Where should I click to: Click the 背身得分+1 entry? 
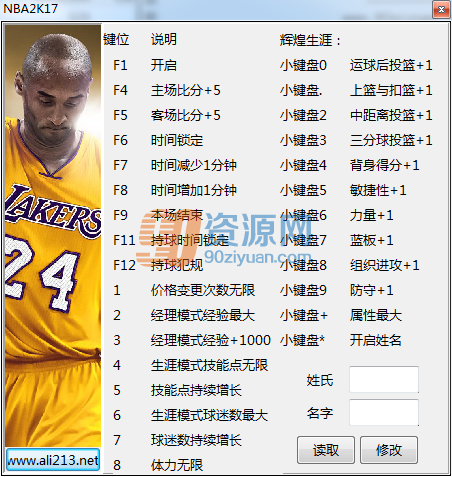pyautogui.click(x=385, y=165)
